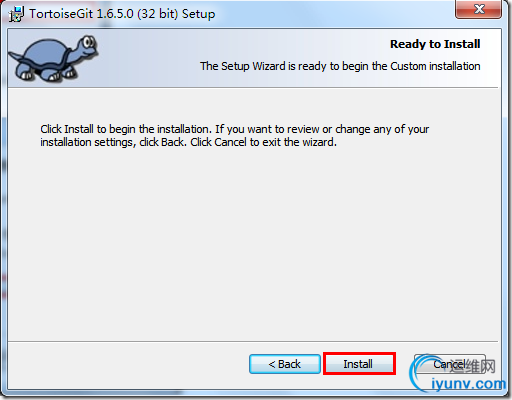Click the 'installation settings, click Back' text line
This screenshot has width=512, height=400.
(188, 142)
